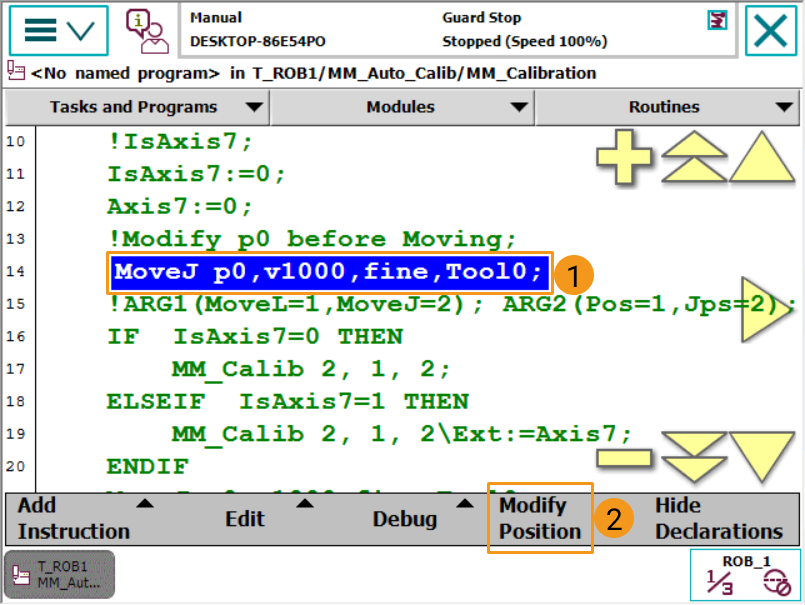Zoom in with the yellow plus icon
Image resolution: width=805 pixels, height=605 pixels.
624,157
